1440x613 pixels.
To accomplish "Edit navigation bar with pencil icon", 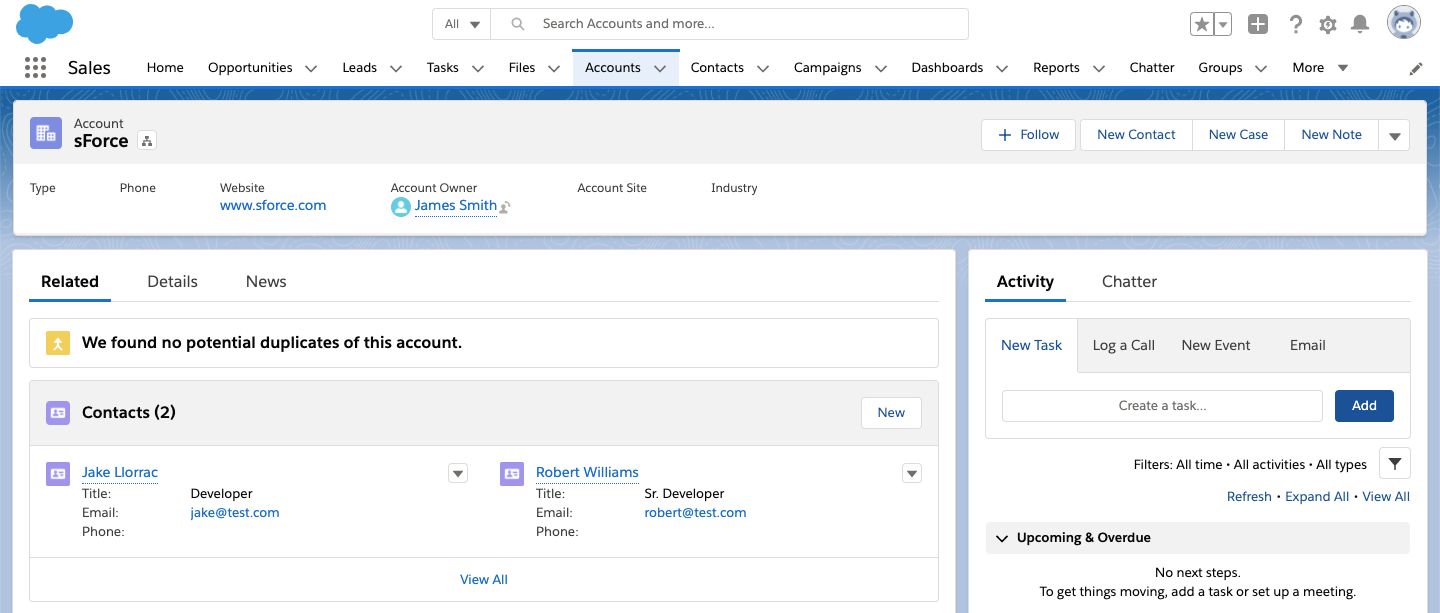I will pos(1416,68).
